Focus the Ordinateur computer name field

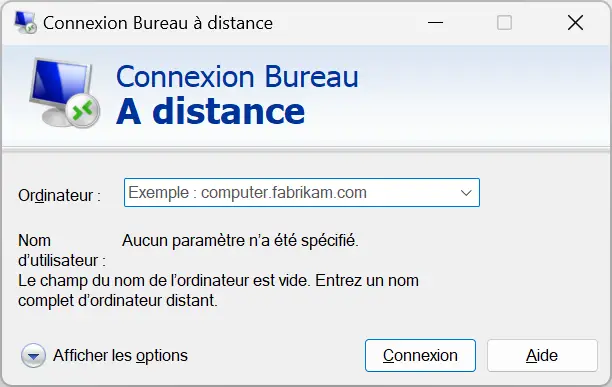[302, 193]
